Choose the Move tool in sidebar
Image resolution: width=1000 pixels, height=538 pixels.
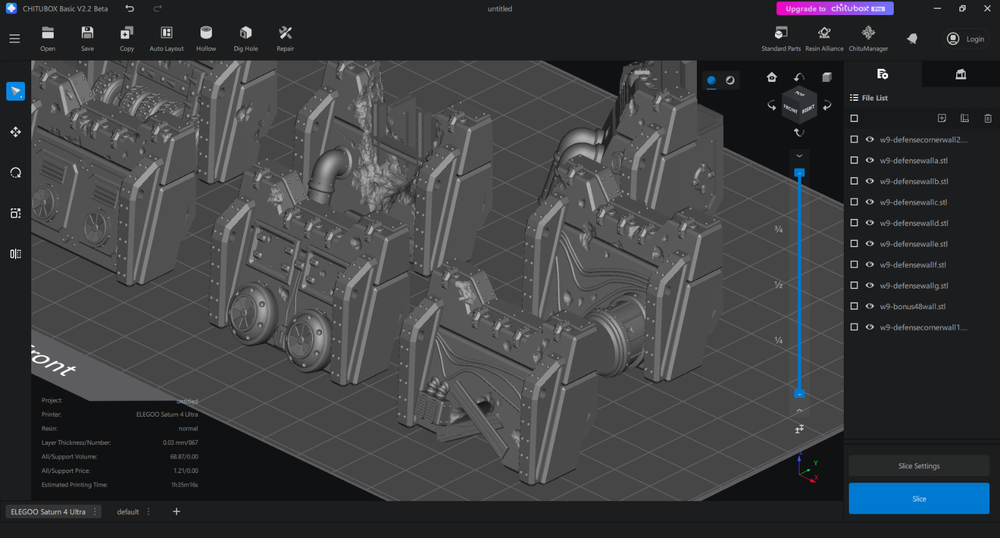(x=16, y=132)
